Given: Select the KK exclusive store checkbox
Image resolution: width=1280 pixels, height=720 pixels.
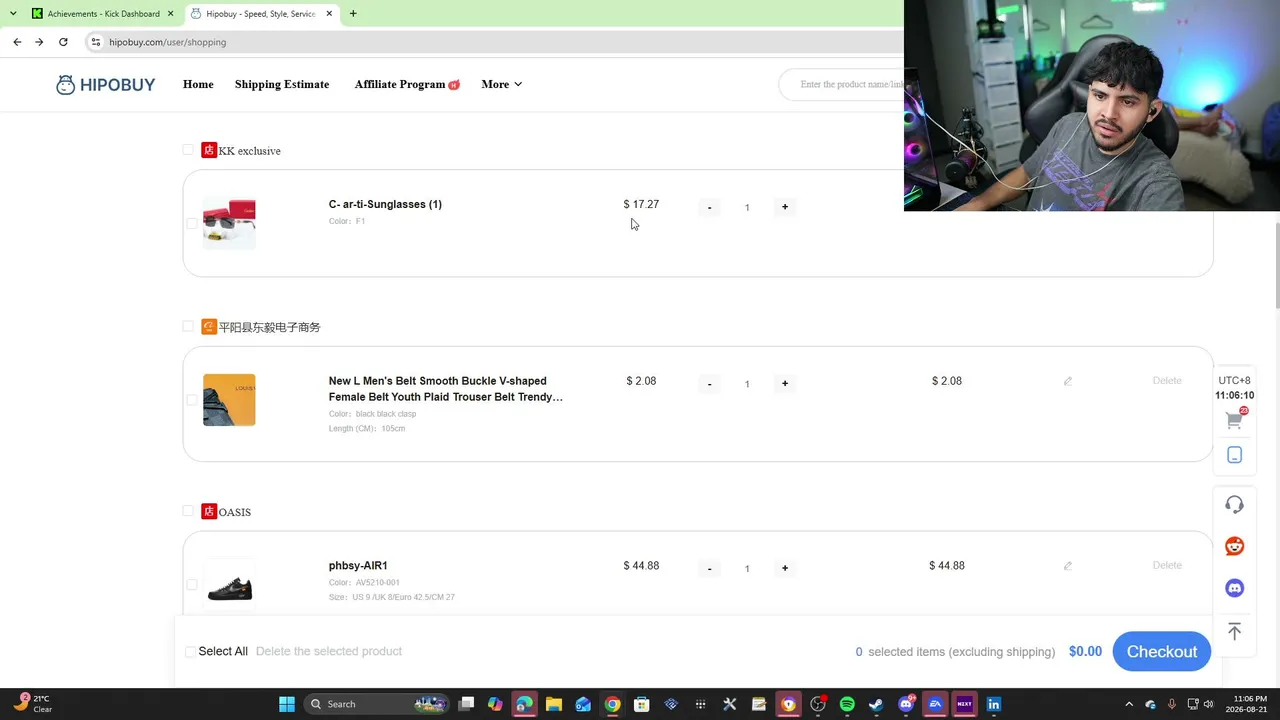Looking at the screenshot, I should [x=188, y=150].
